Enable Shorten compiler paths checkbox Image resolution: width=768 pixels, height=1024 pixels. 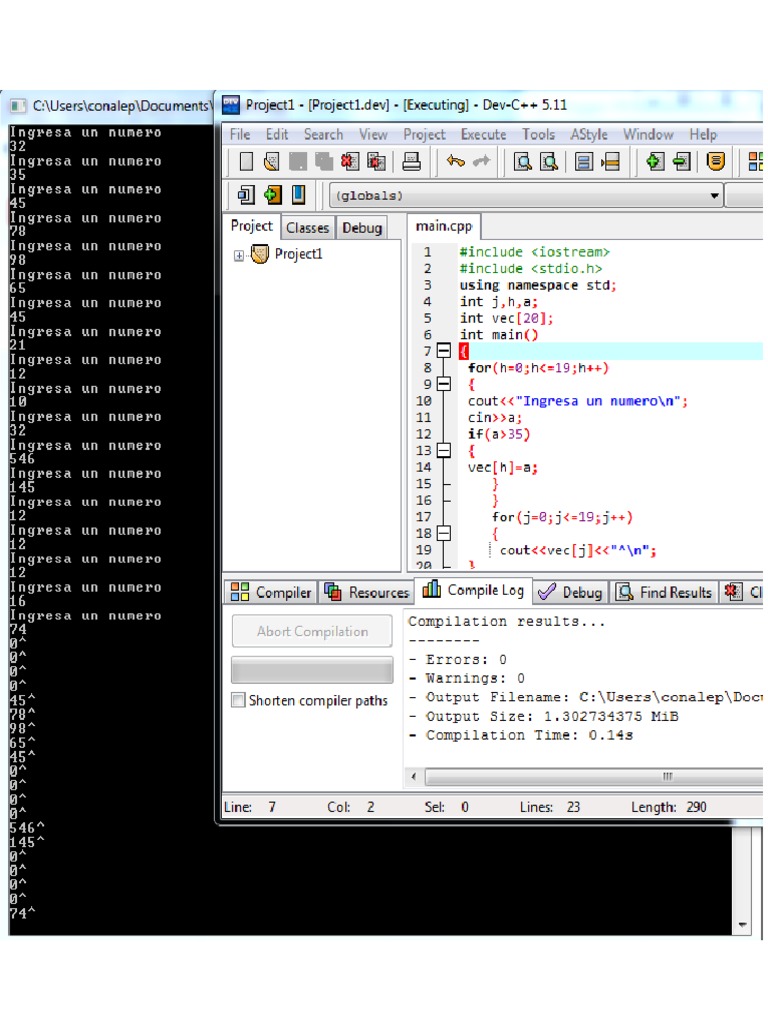click(x=238, y=701)
